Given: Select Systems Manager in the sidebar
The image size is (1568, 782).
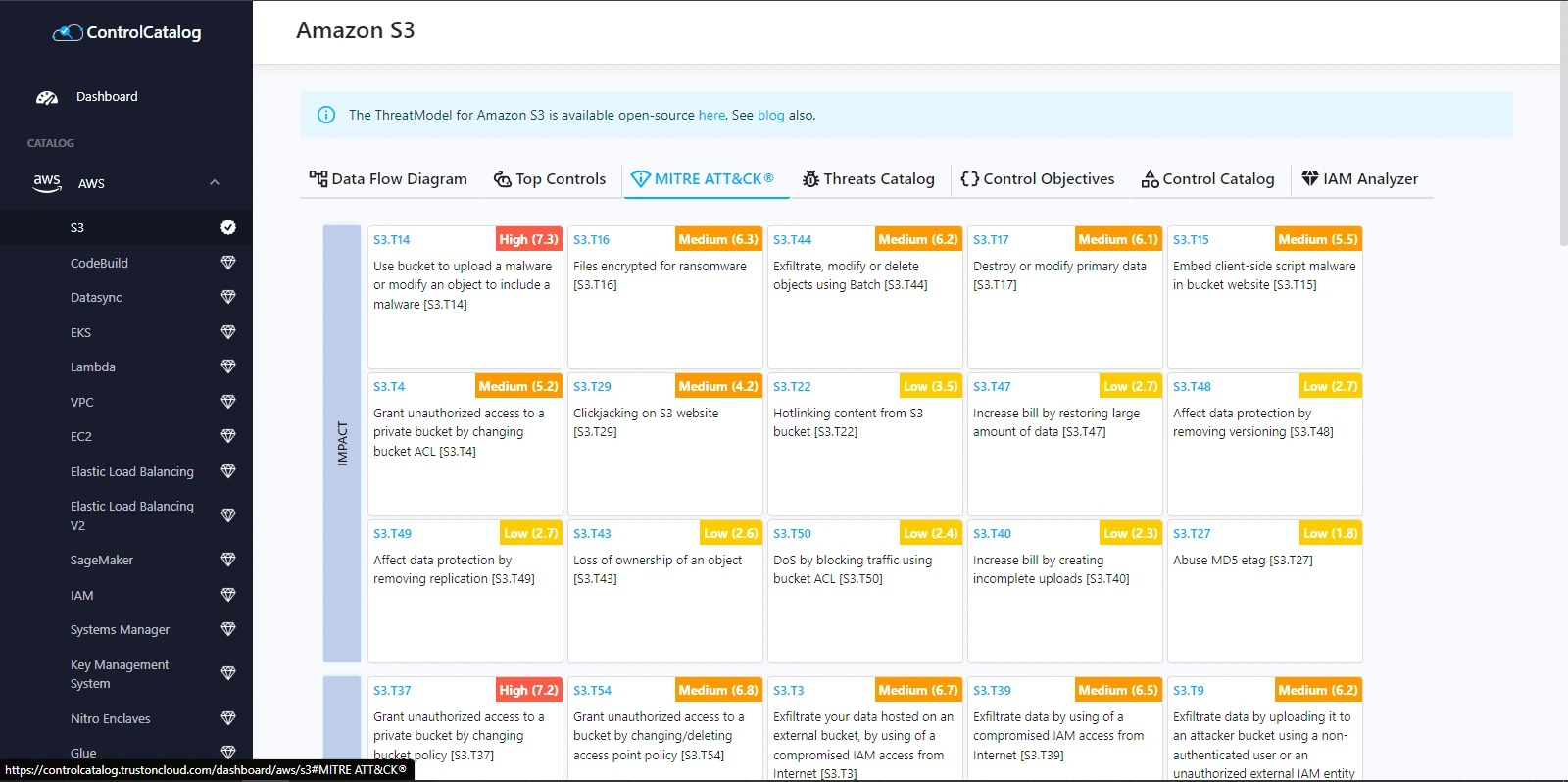Looking at the screenshot, I should coord(120,629).
